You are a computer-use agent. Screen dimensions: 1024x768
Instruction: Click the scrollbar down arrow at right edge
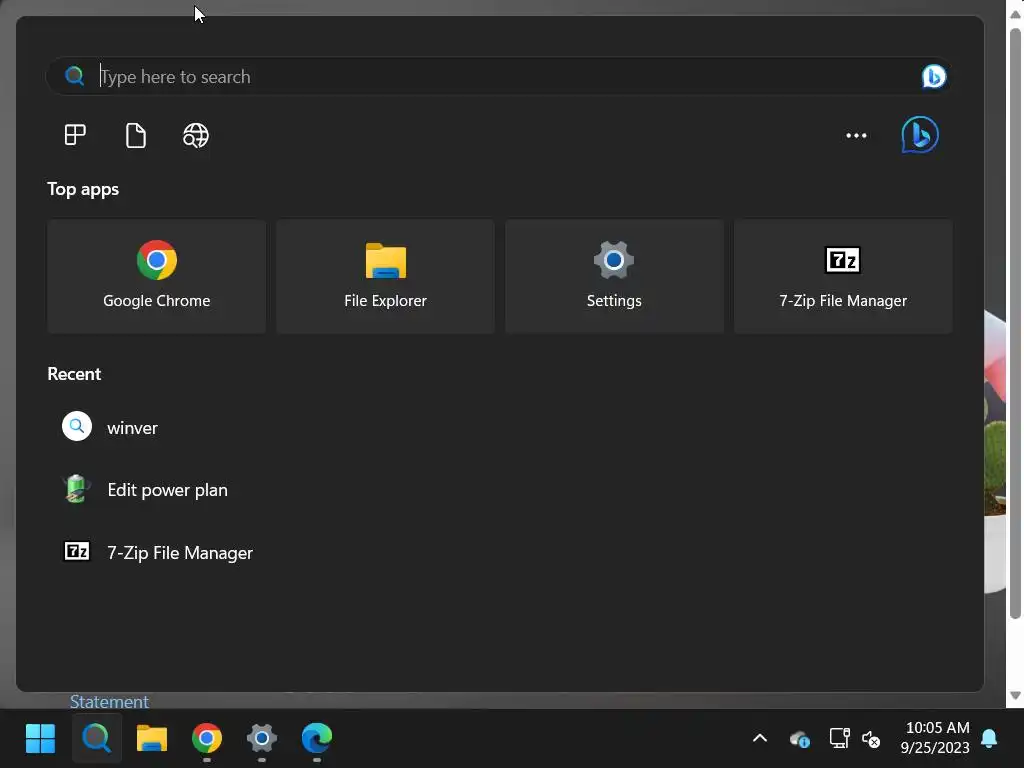tap(1015, 696)
